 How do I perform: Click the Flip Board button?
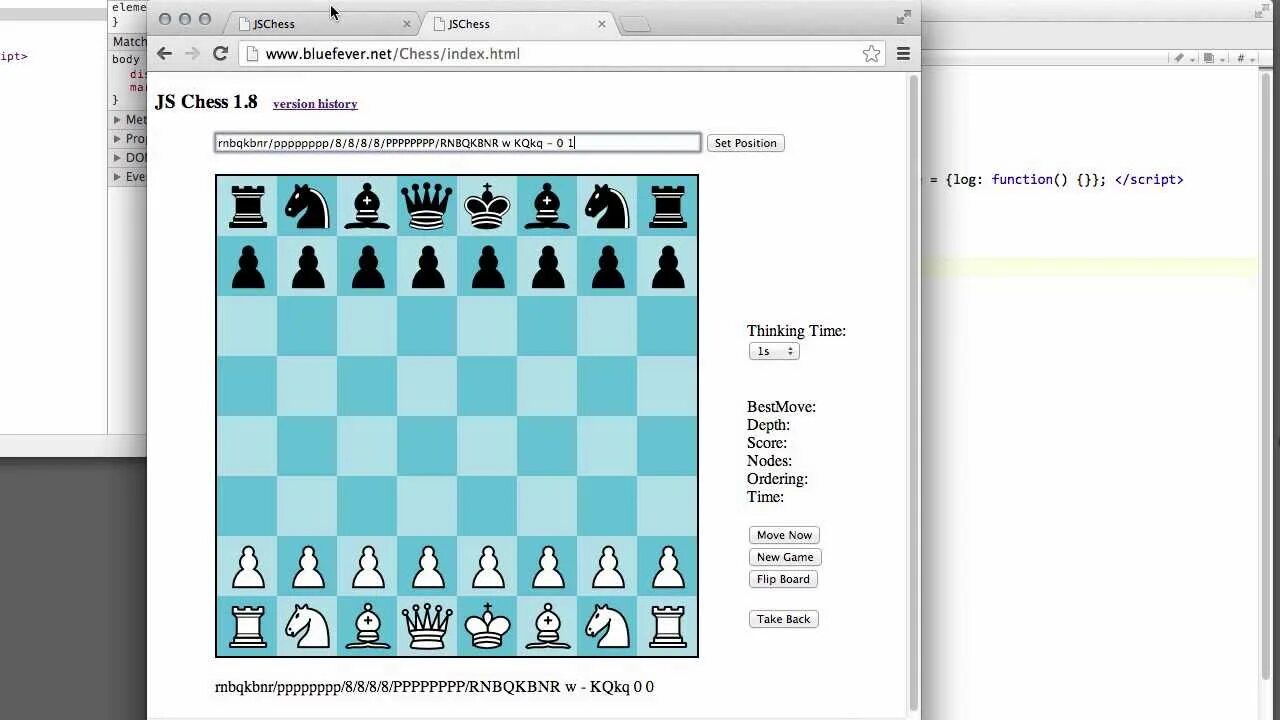click(x=783, y=579)
